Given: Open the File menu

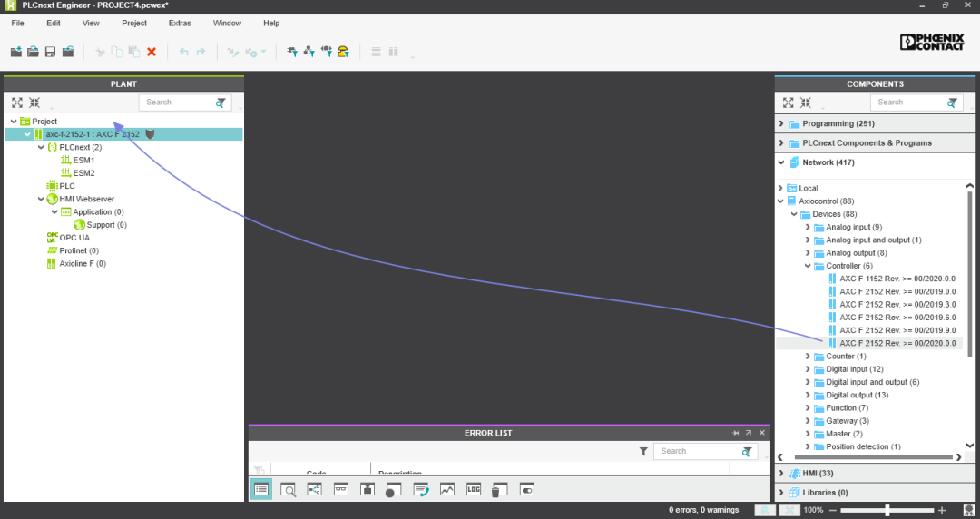Looking at the screenshot, I should (18, 23).
